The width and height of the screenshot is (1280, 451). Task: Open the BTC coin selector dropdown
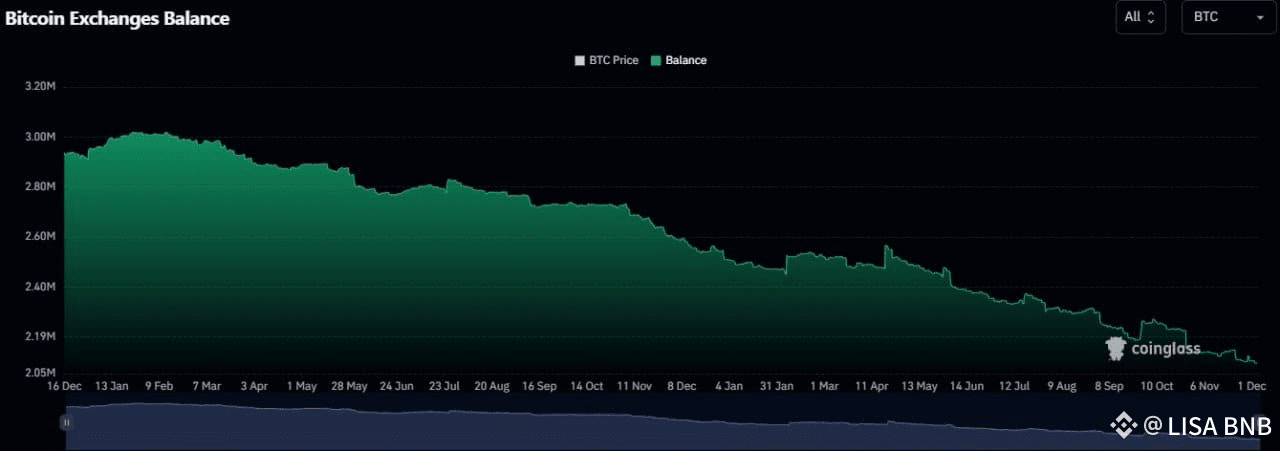coord(1229,17)
